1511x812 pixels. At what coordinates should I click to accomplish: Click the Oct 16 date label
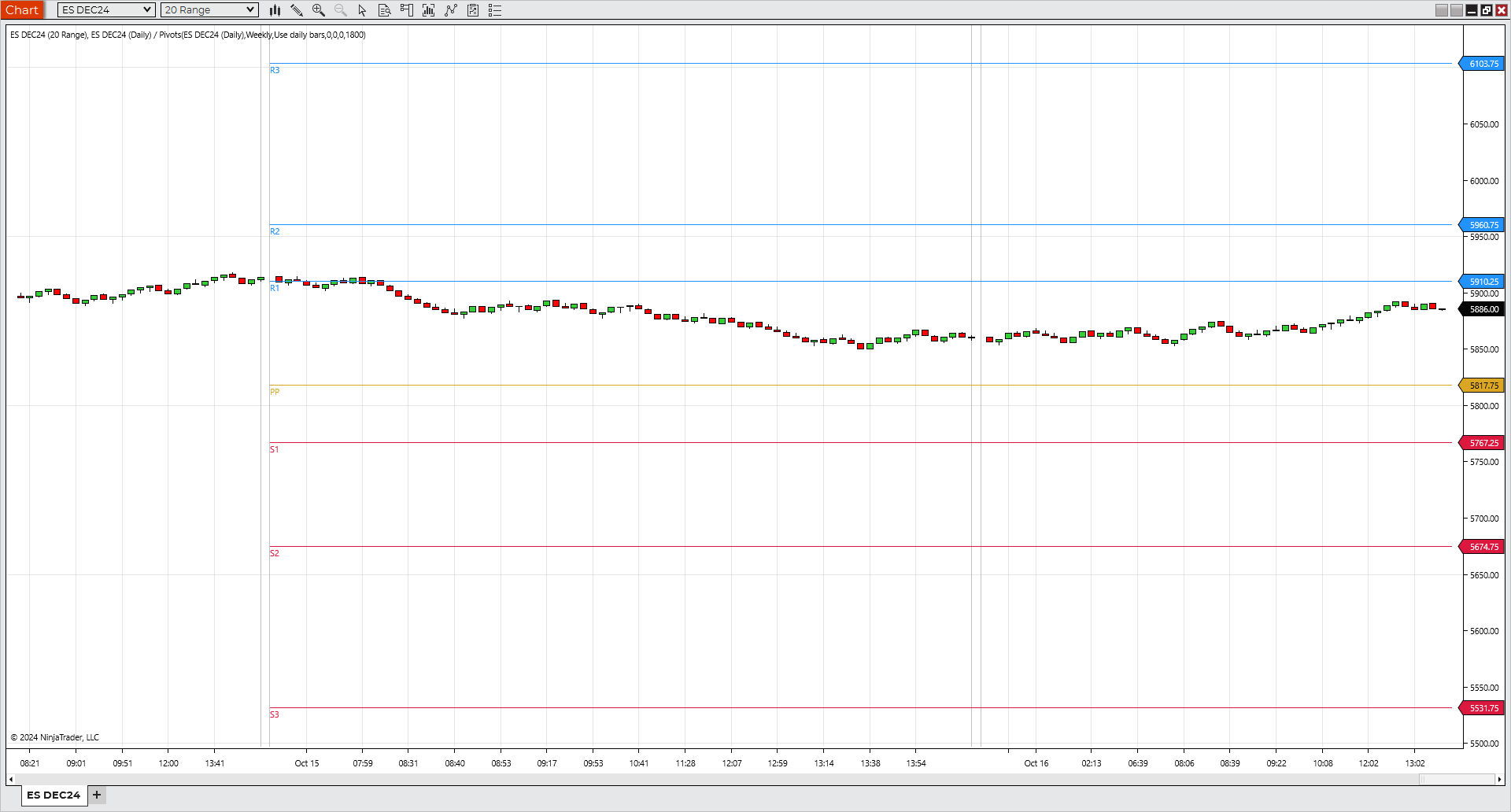point(1036,763)
